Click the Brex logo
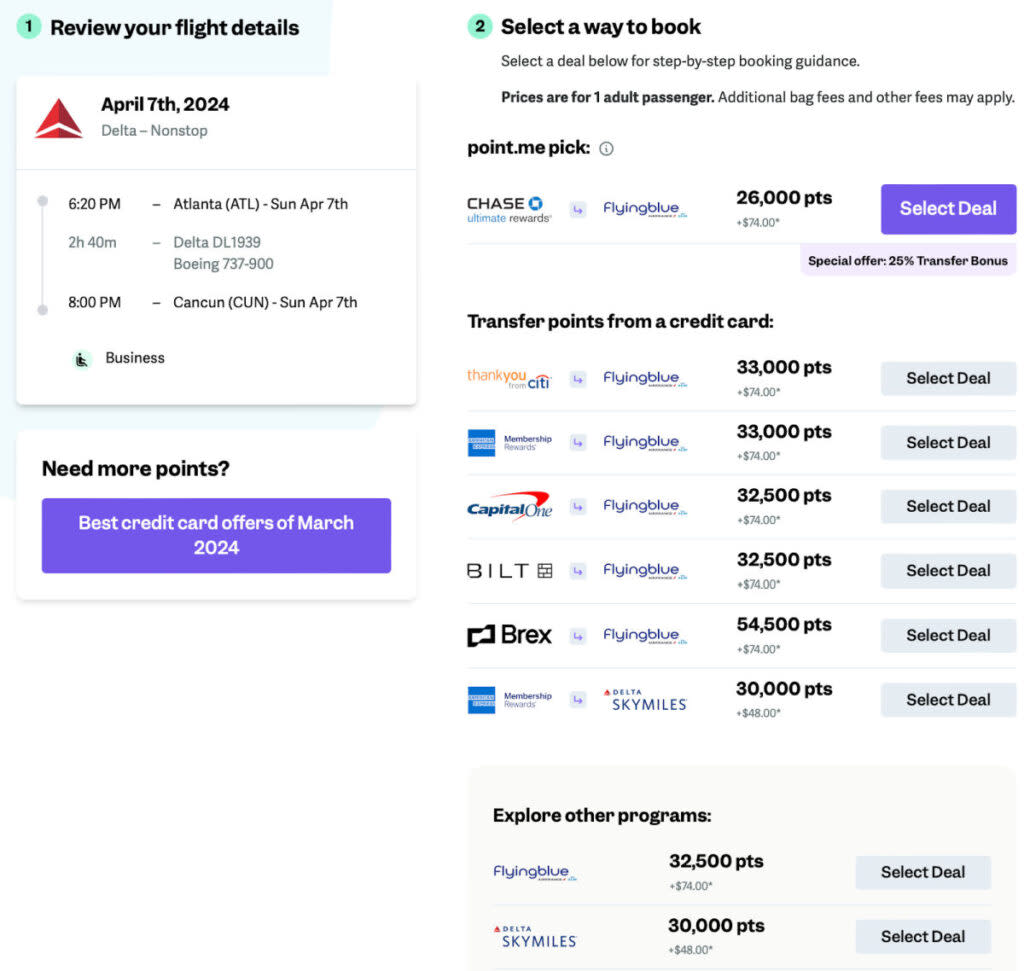Screen dimensions: 1024x971 click(x=510, y=635)
